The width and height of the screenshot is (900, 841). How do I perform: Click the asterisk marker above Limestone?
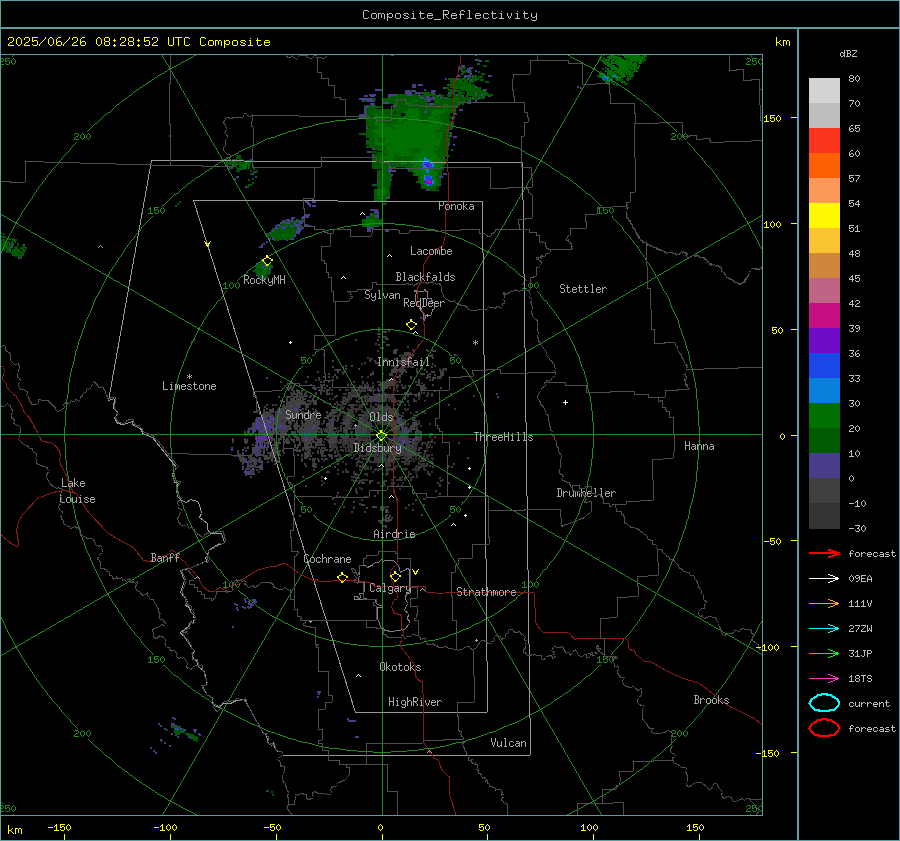pos(189,377)
